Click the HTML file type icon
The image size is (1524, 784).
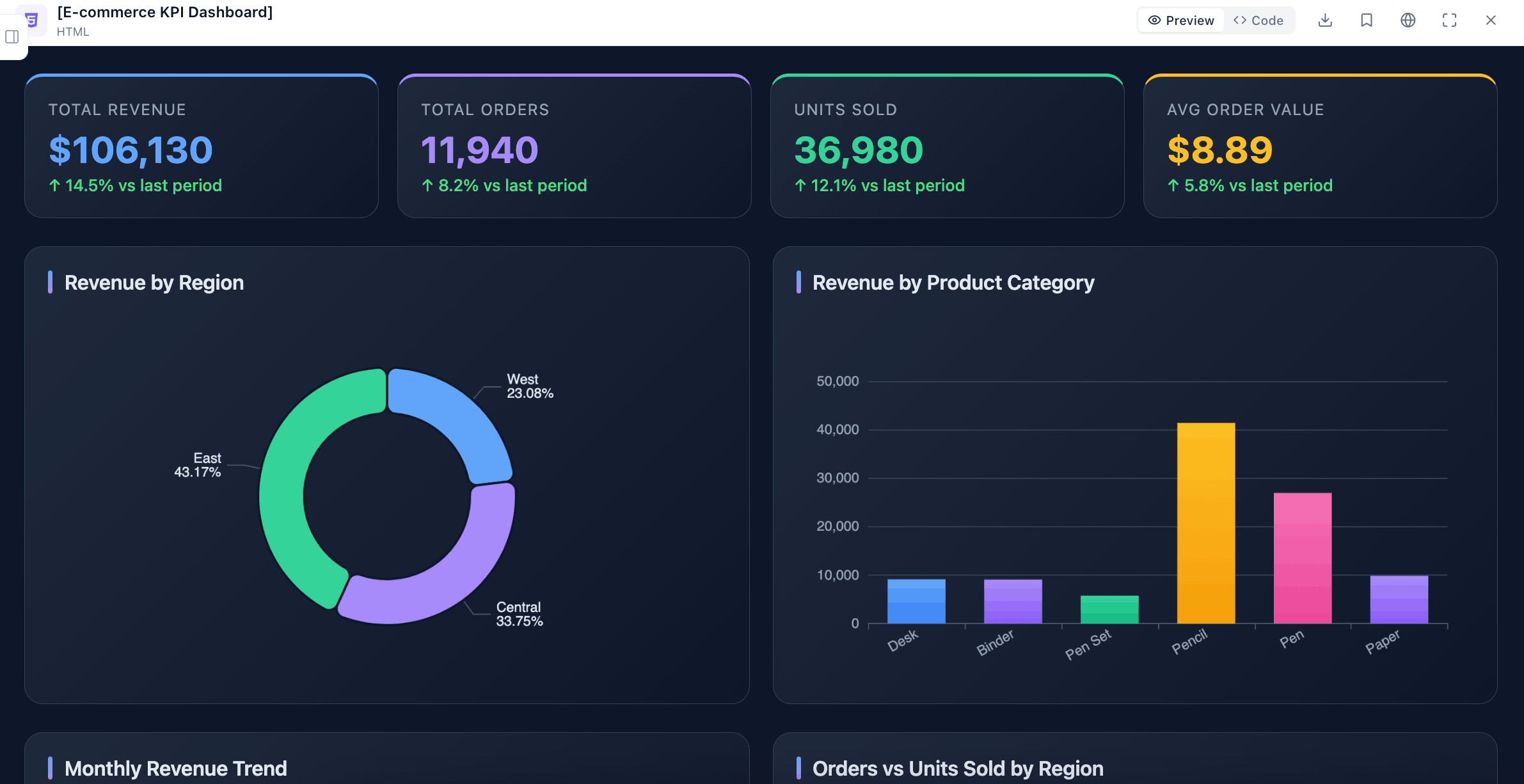pyautogui.click(x=33, y=20)
